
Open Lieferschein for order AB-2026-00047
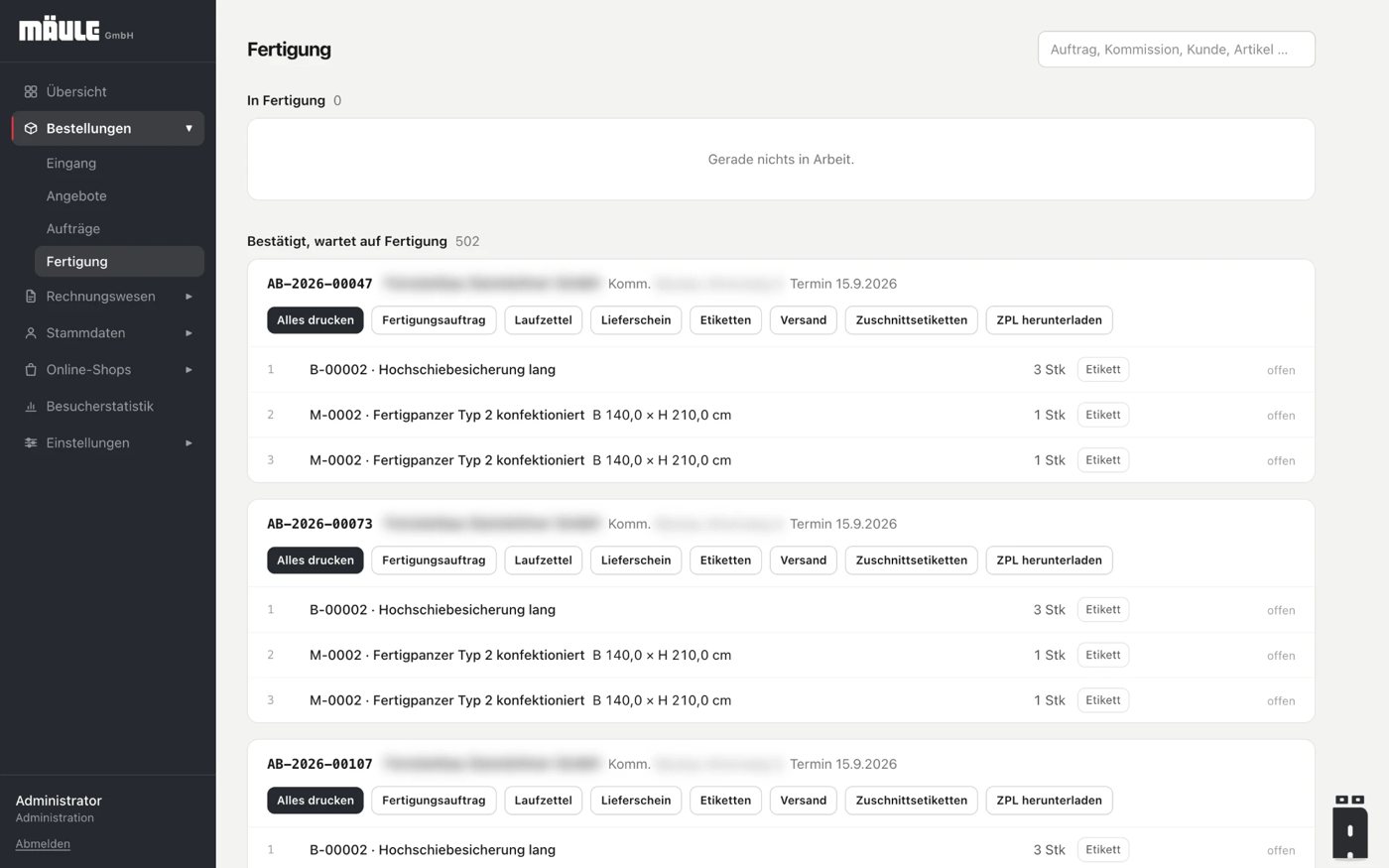pyautogui.click(x=636, y=320)
